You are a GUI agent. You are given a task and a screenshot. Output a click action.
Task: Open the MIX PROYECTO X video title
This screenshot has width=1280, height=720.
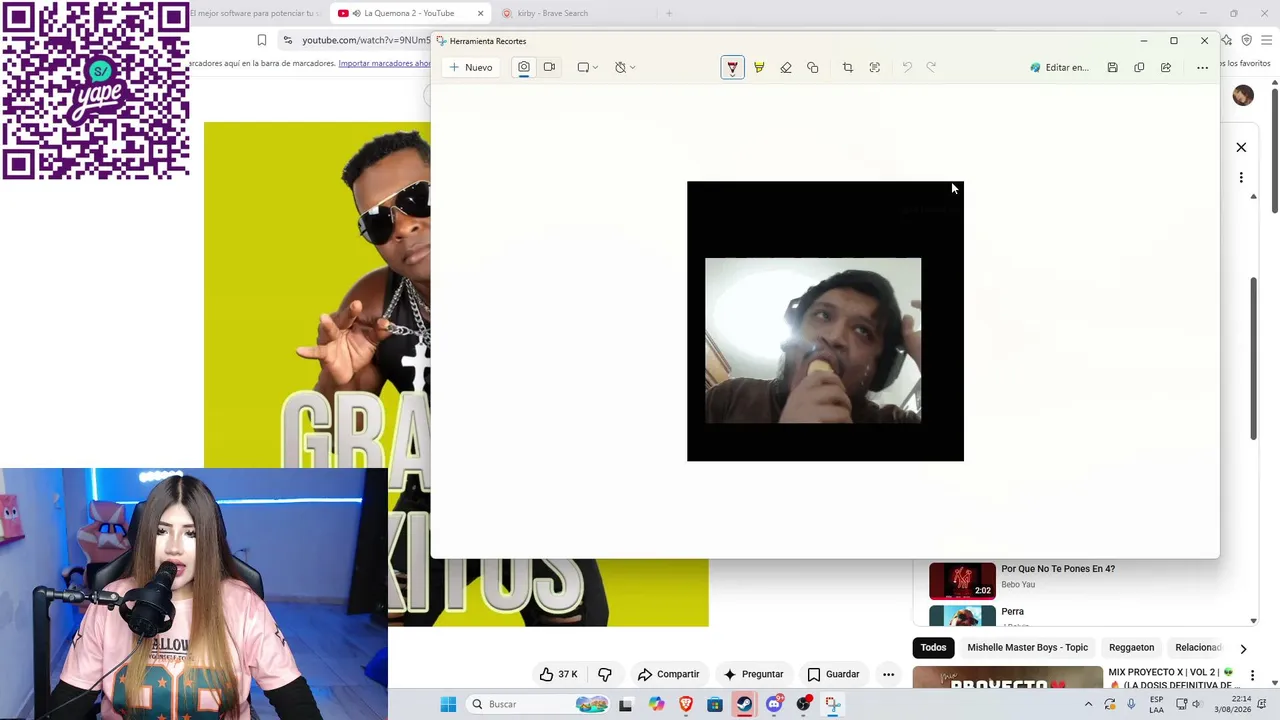pyautogui.click(x=1170, y=678)
